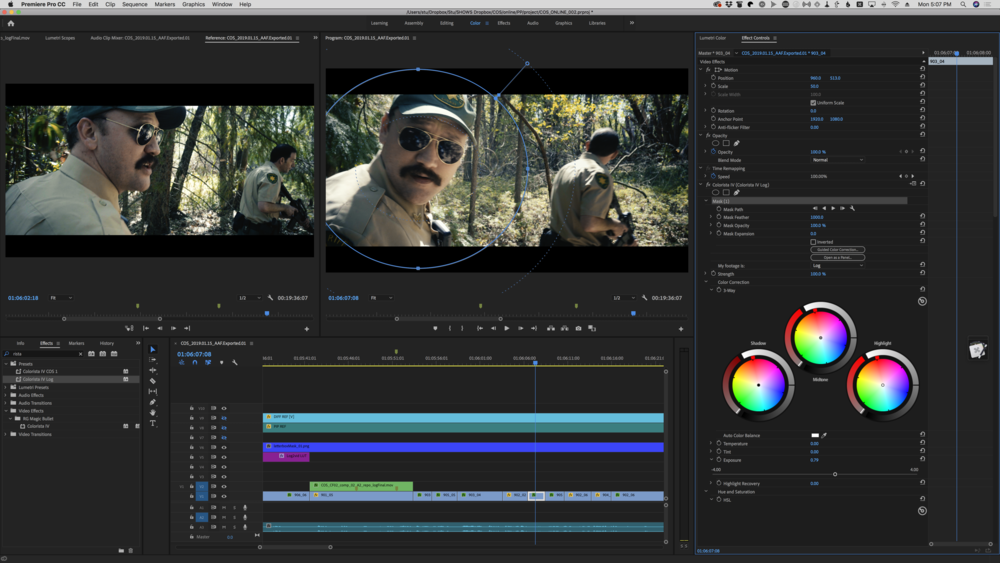Open timeline display settings wrench

click(x=235, y=362)
